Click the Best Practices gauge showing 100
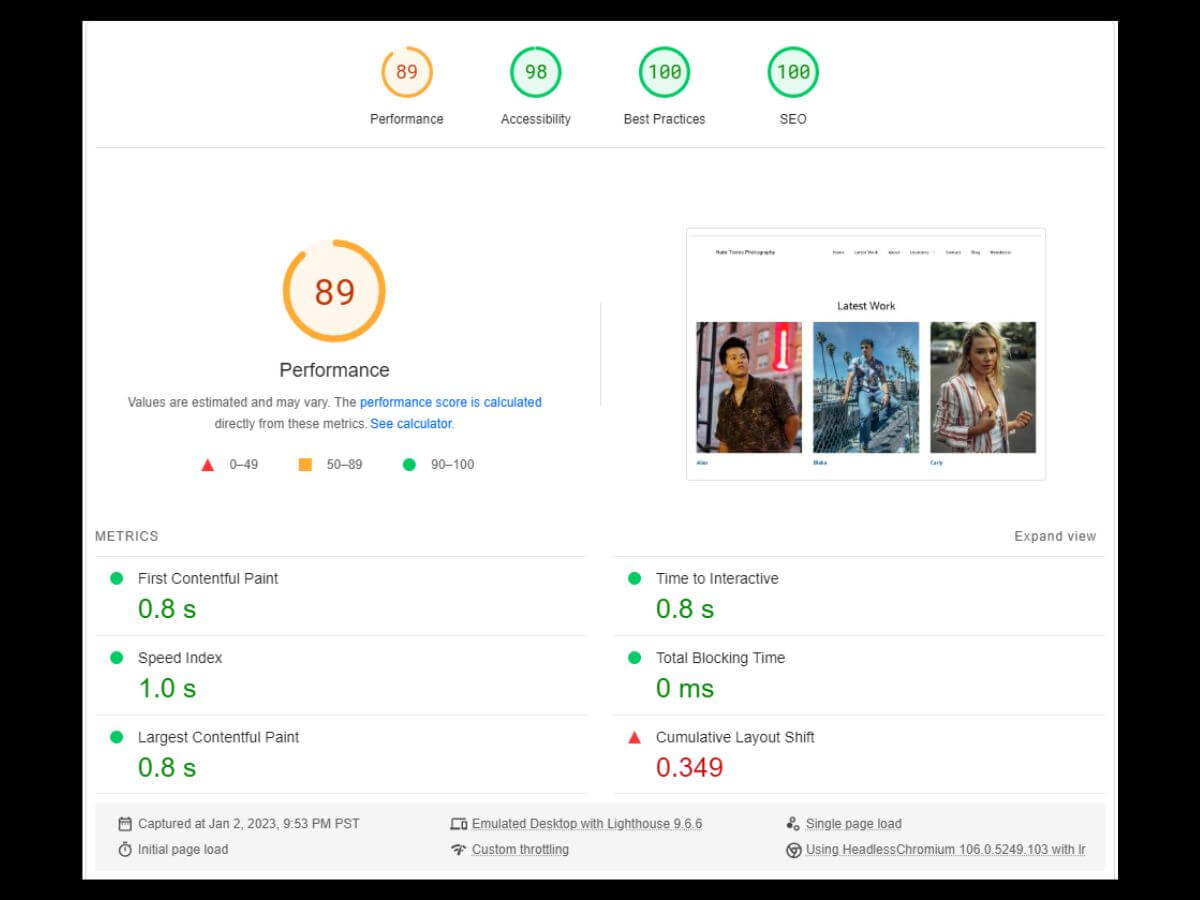Viewport: 1200px width, 900px height. pyautogui.click(x=664, y=72)
